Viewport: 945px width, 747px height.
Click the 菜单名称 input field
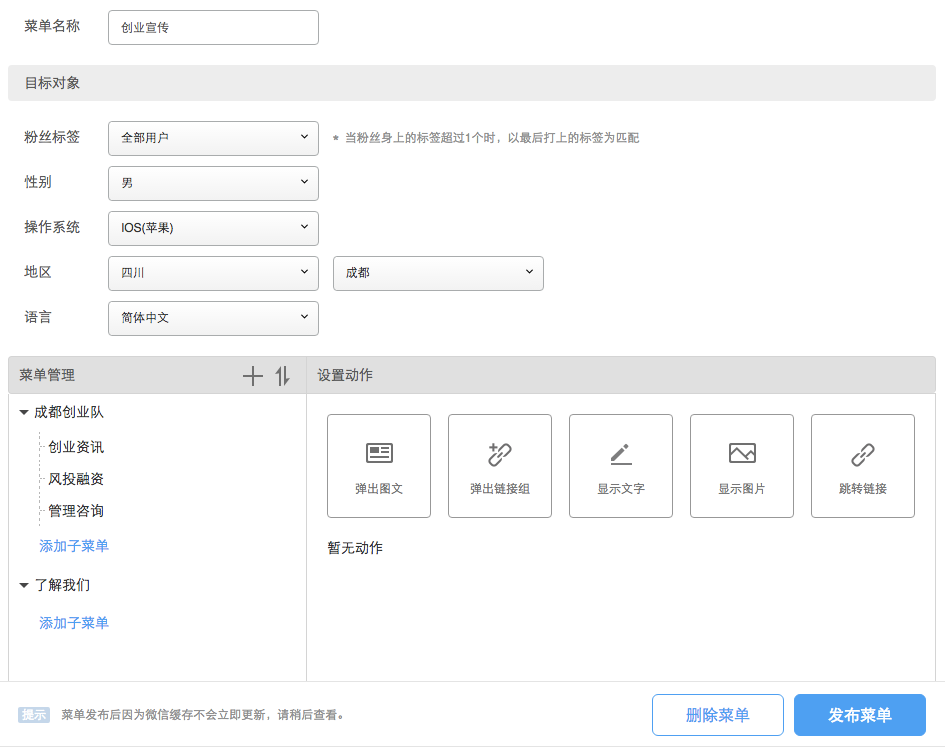tap(213, 28)
